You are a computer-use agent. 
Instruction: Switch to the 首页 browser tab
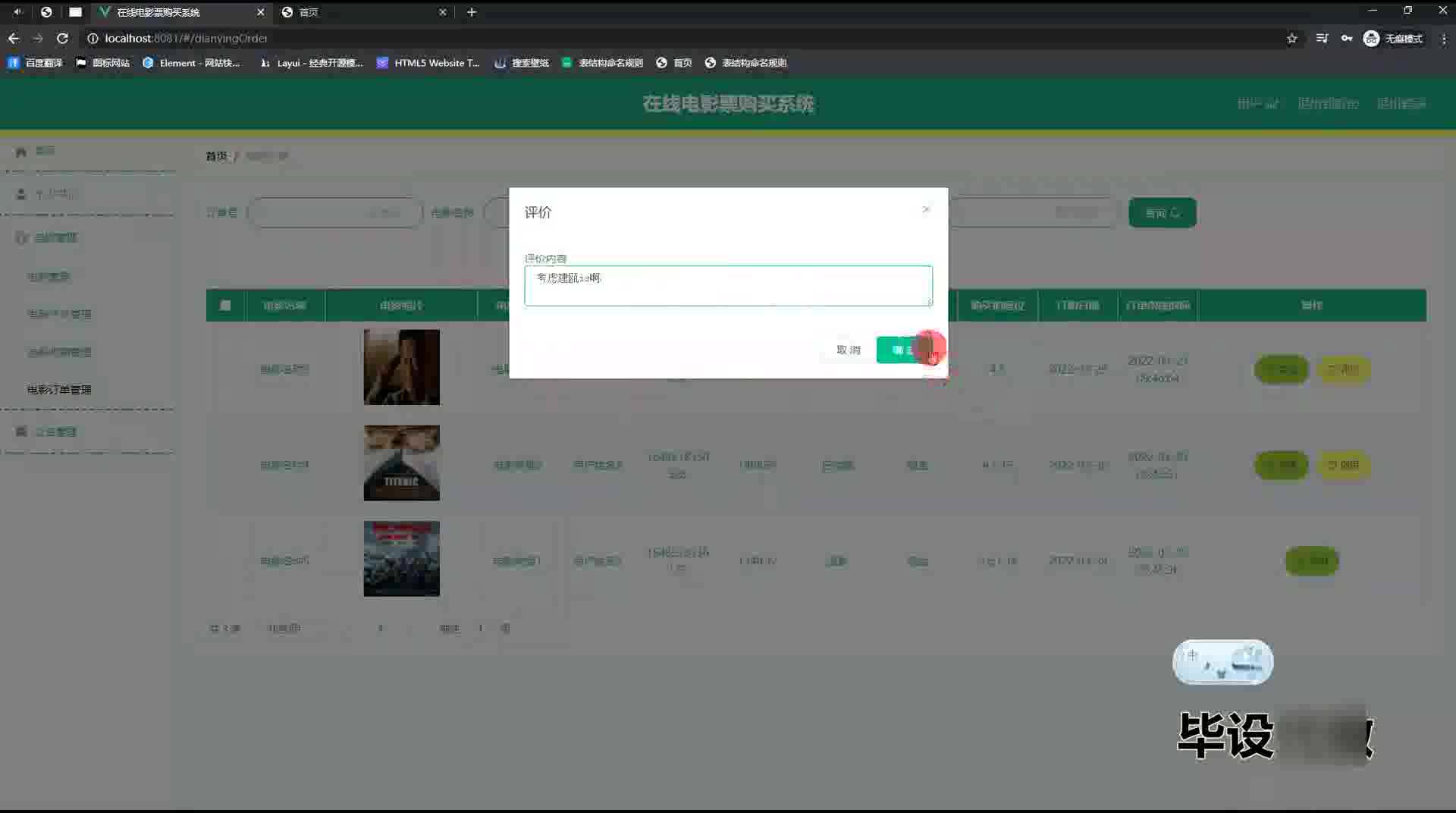pos(364,12)
